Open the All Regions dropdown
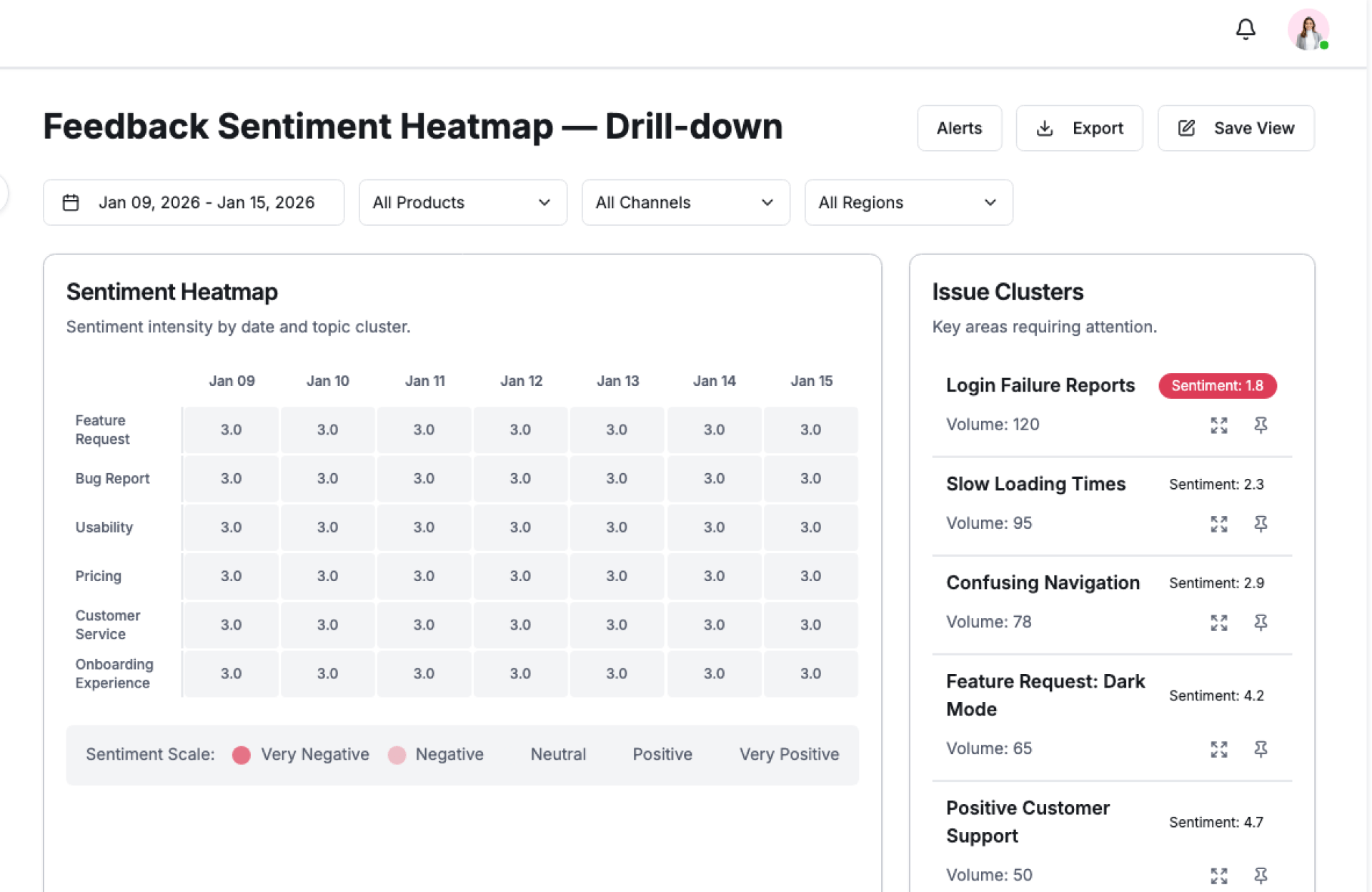Screen dimensions: 1372x892 tap(908, 202)
